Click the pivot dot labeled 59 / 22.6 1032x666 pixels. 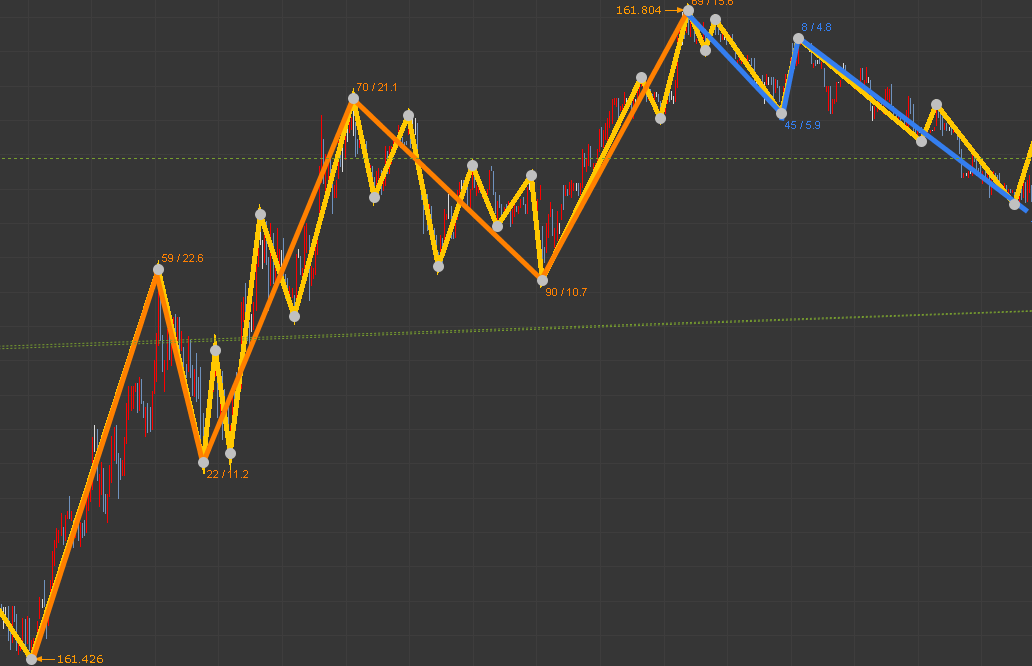point(158,269)
